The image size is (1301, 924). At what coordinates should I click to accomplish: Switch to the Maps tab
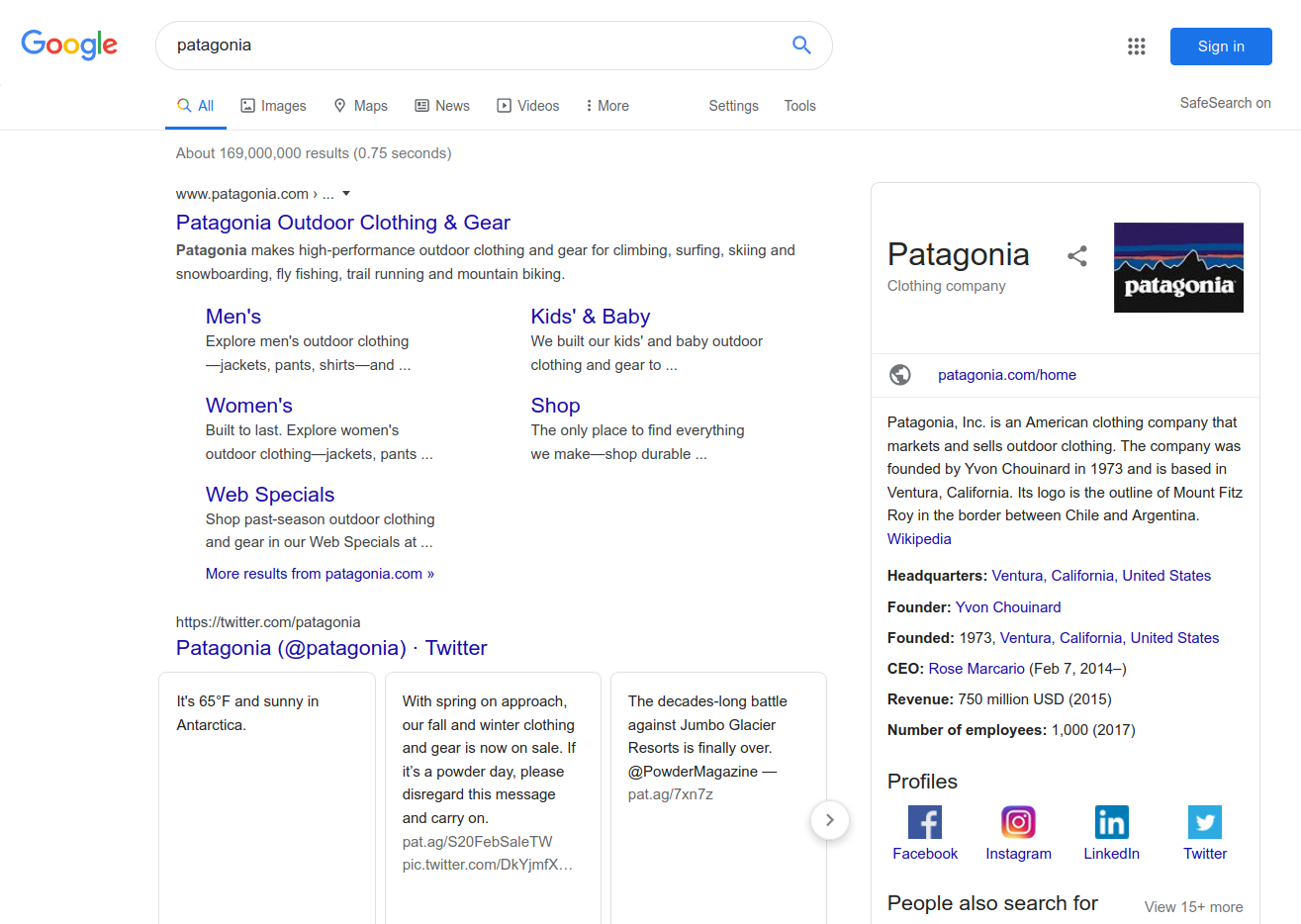(360, 106)
